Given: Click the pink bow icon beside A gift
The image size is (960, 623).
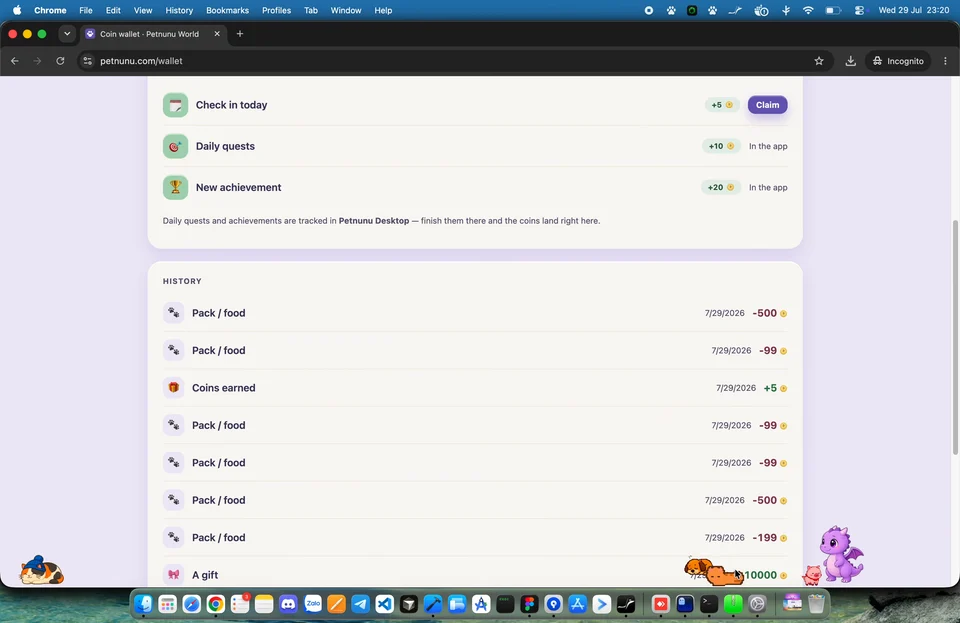Looking at the screenshot, I should pos(174,575).
